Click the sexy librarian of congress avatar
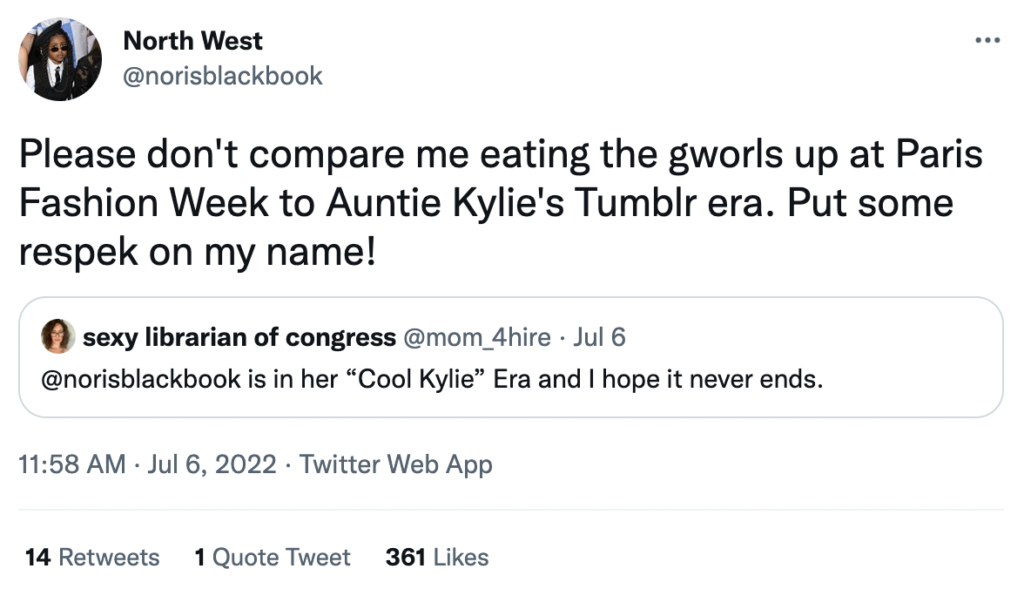 (x=58, y=337)
